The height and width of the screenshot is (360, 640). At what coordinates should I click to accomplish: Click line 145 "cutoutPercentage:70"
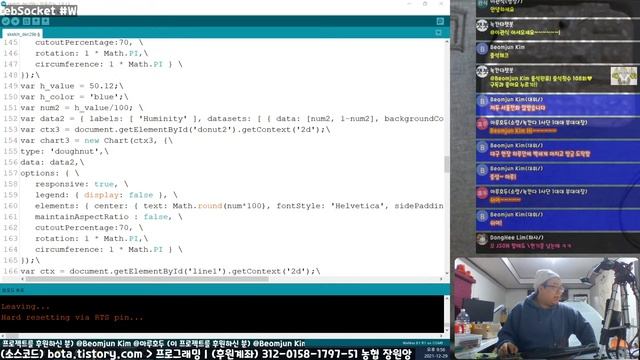(x=89, y=42)
